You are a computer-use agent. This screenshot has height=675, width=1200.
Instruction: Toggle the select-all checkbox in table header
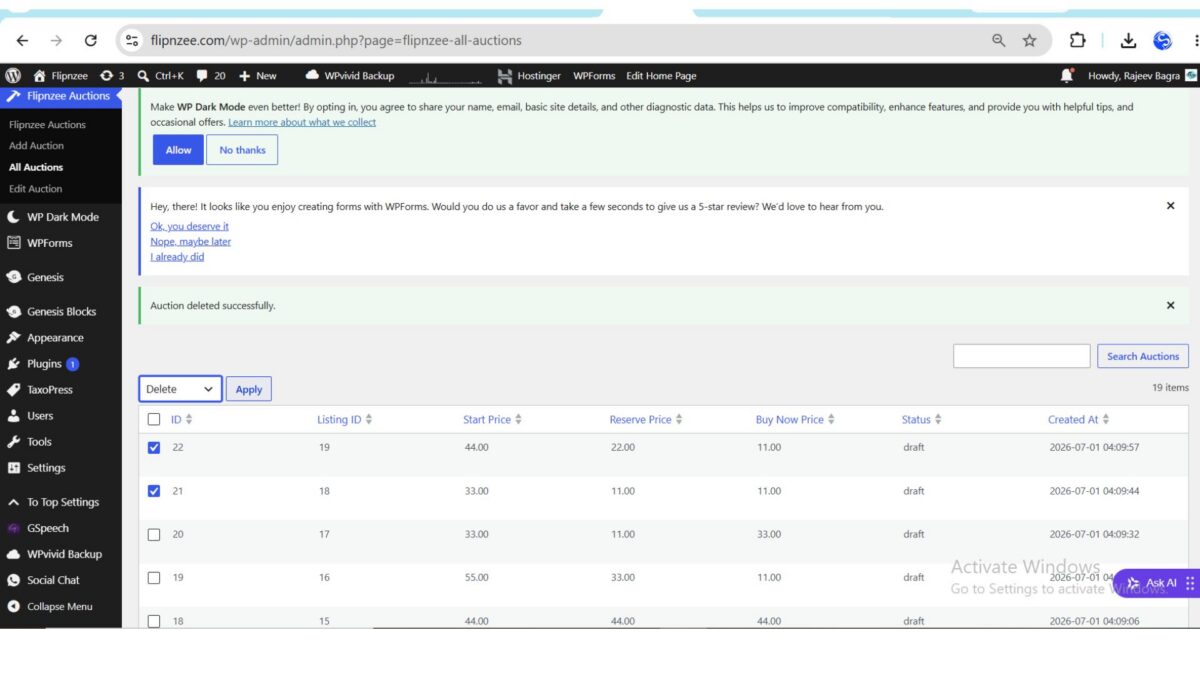point(154,420)
